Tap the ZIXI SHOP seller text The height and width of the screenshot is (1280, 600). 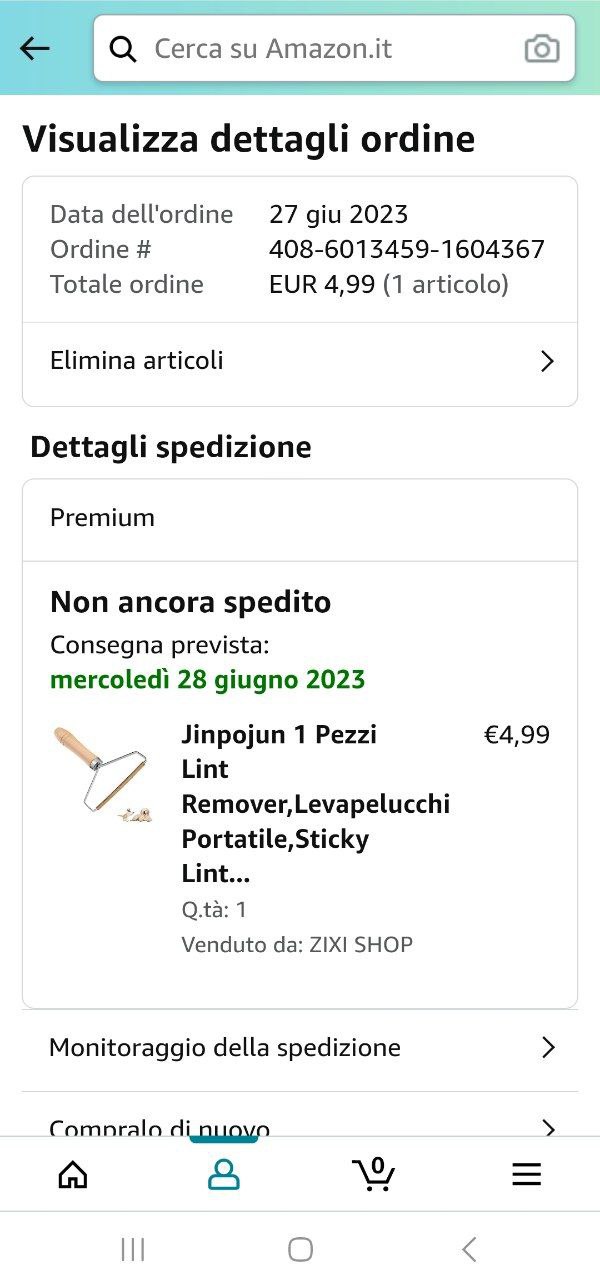pos(354,944)
